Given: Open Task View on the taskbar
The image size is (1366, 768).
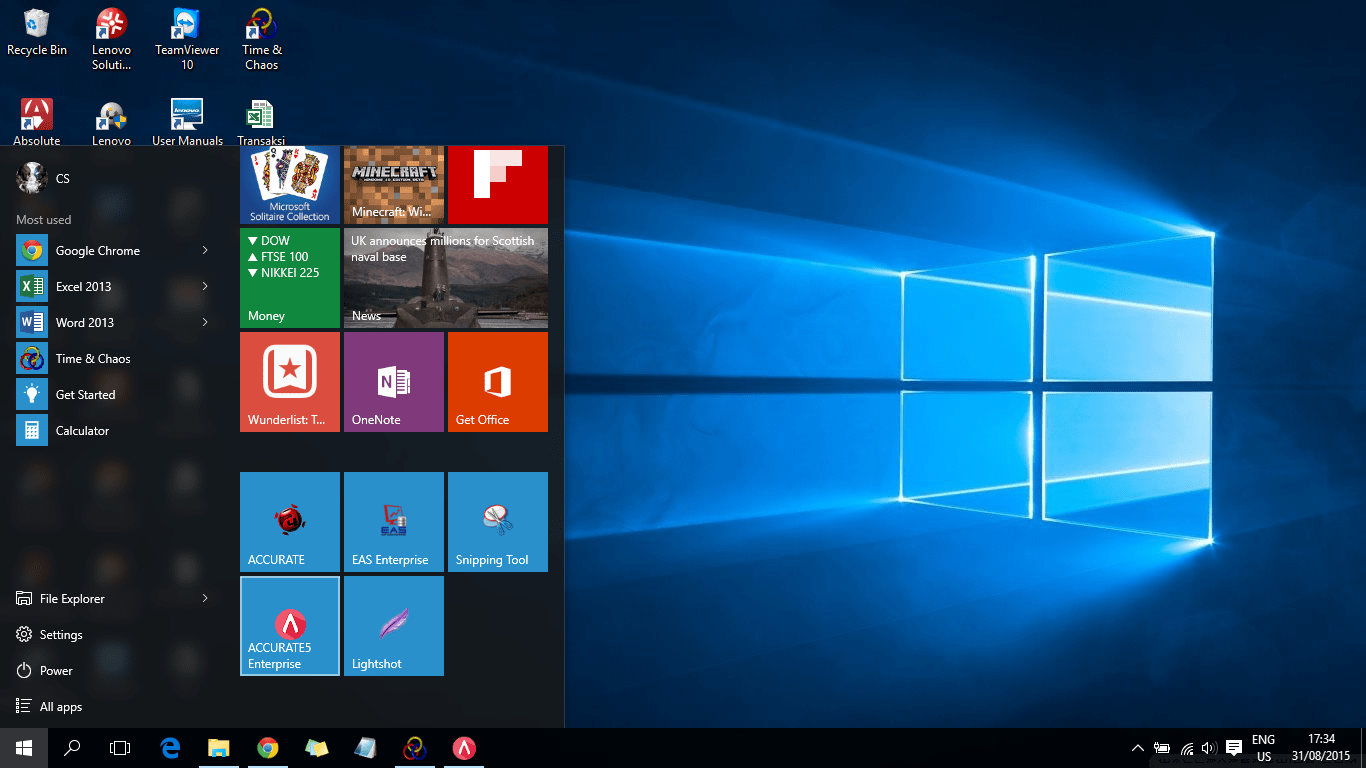Looking at the screenshot, I should point(120,747).
